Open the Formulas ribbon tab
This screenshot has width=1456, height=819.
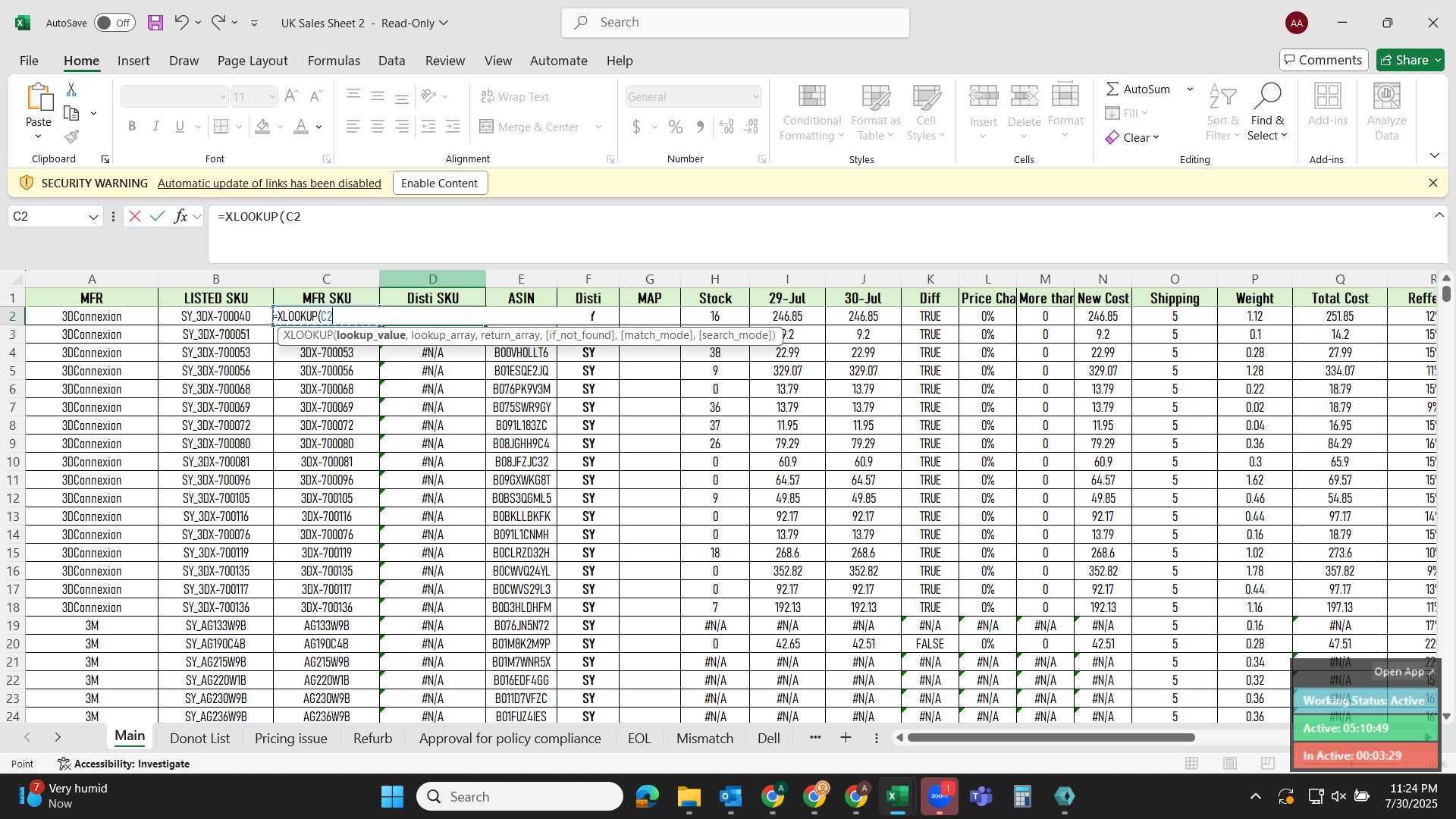[x=334, y=61]
